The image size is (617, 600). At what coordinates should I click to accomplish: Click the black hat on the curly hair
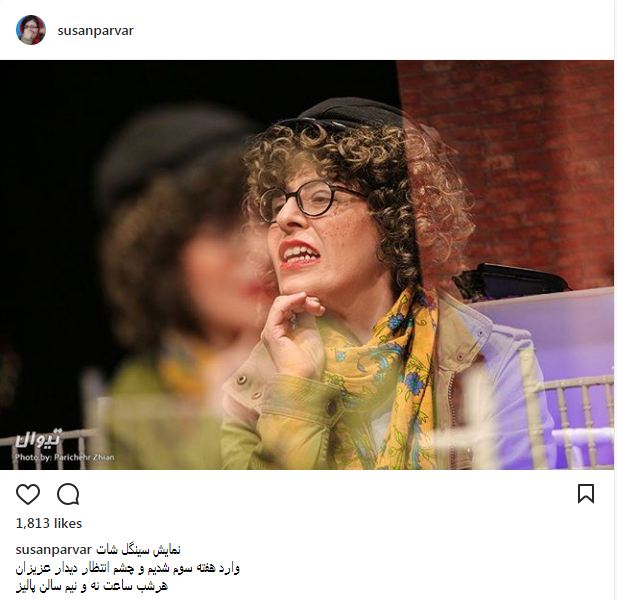tap(346, 113)
